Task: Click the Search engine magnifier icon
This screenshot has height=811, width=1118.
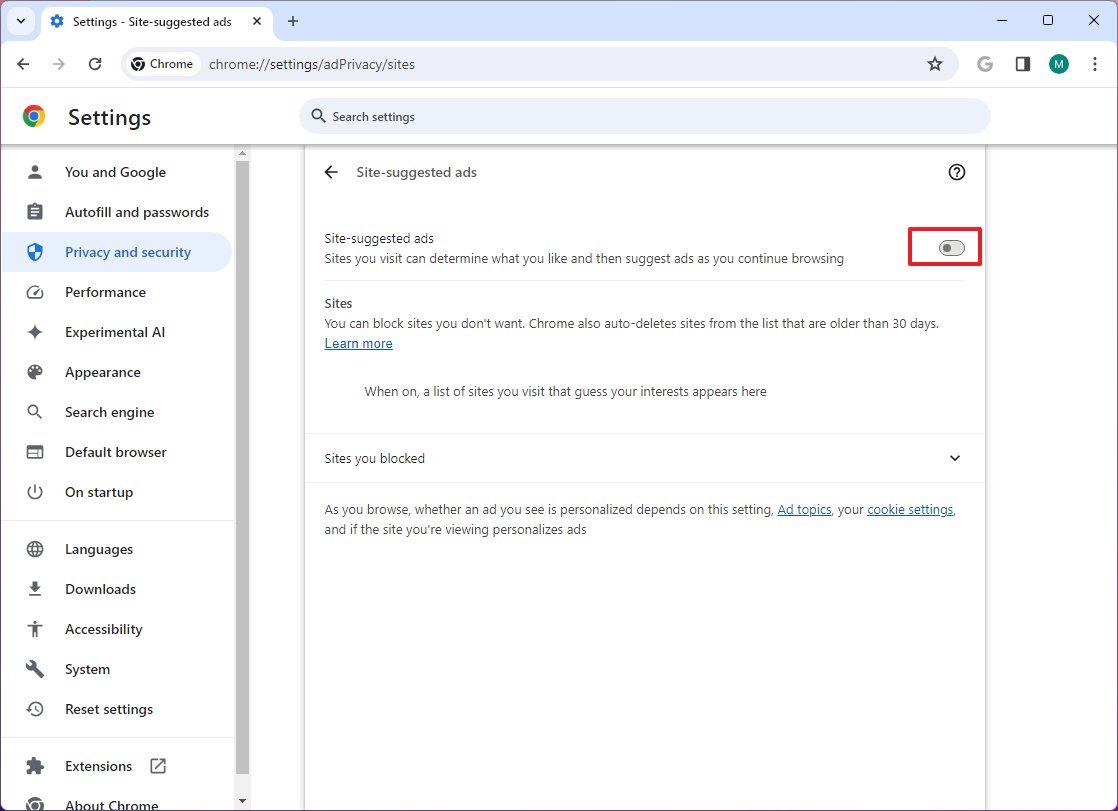Action: click(34, 412)
